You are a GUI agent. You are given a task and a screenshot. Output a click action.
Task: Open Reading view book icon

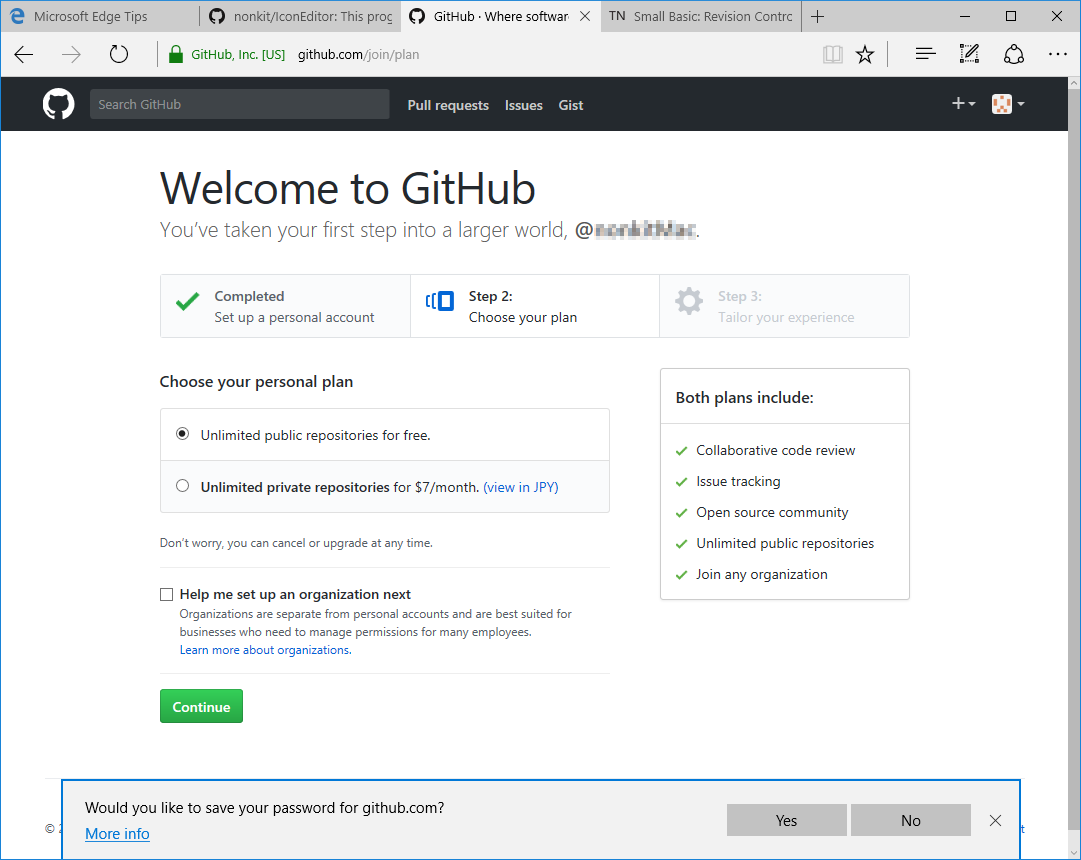pyautogui.click(x=833, y=54)
